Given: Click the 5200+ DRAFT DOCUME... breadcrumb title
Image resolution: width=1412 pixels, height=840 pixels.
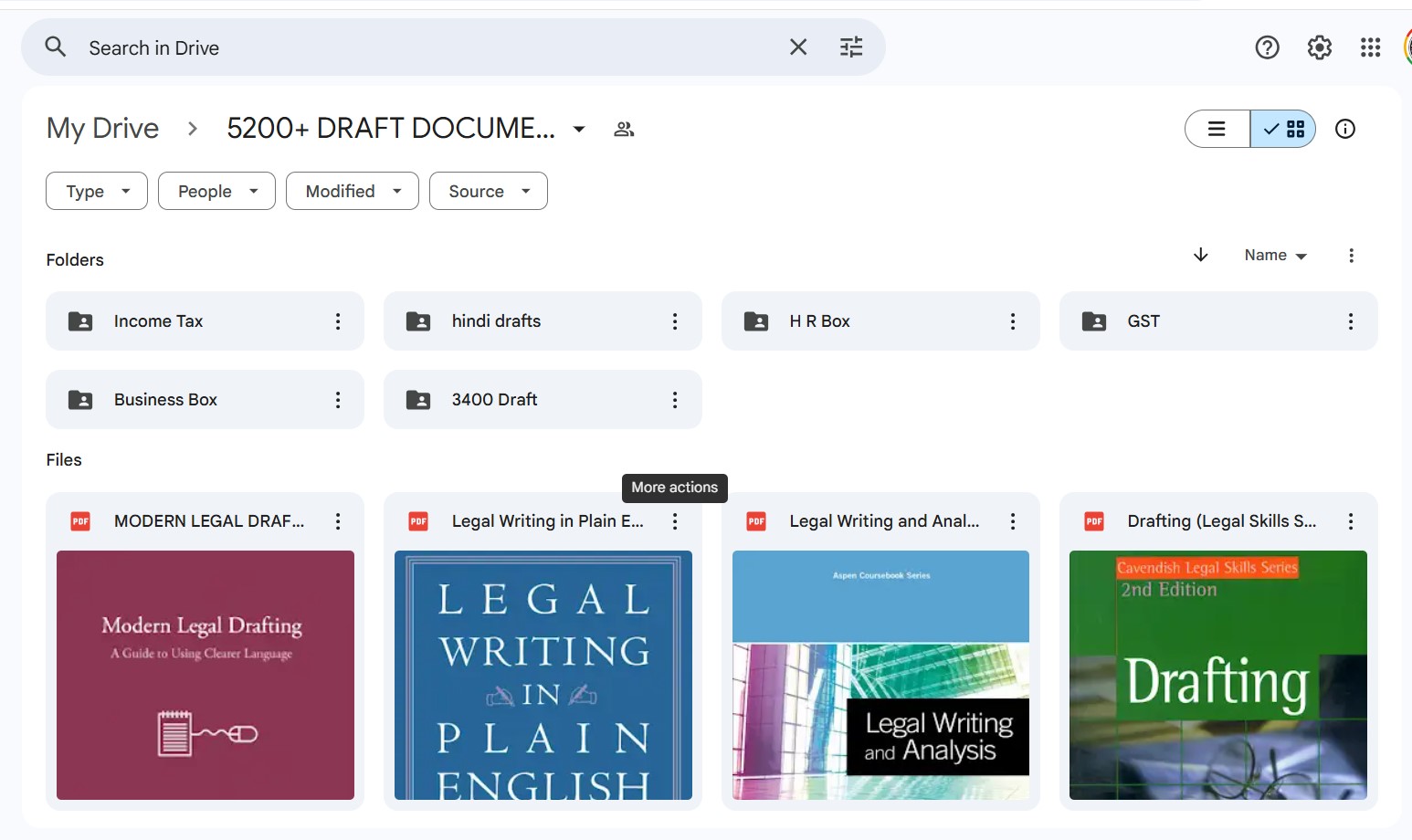Looking at the screenshot, I should coord(391,129).
